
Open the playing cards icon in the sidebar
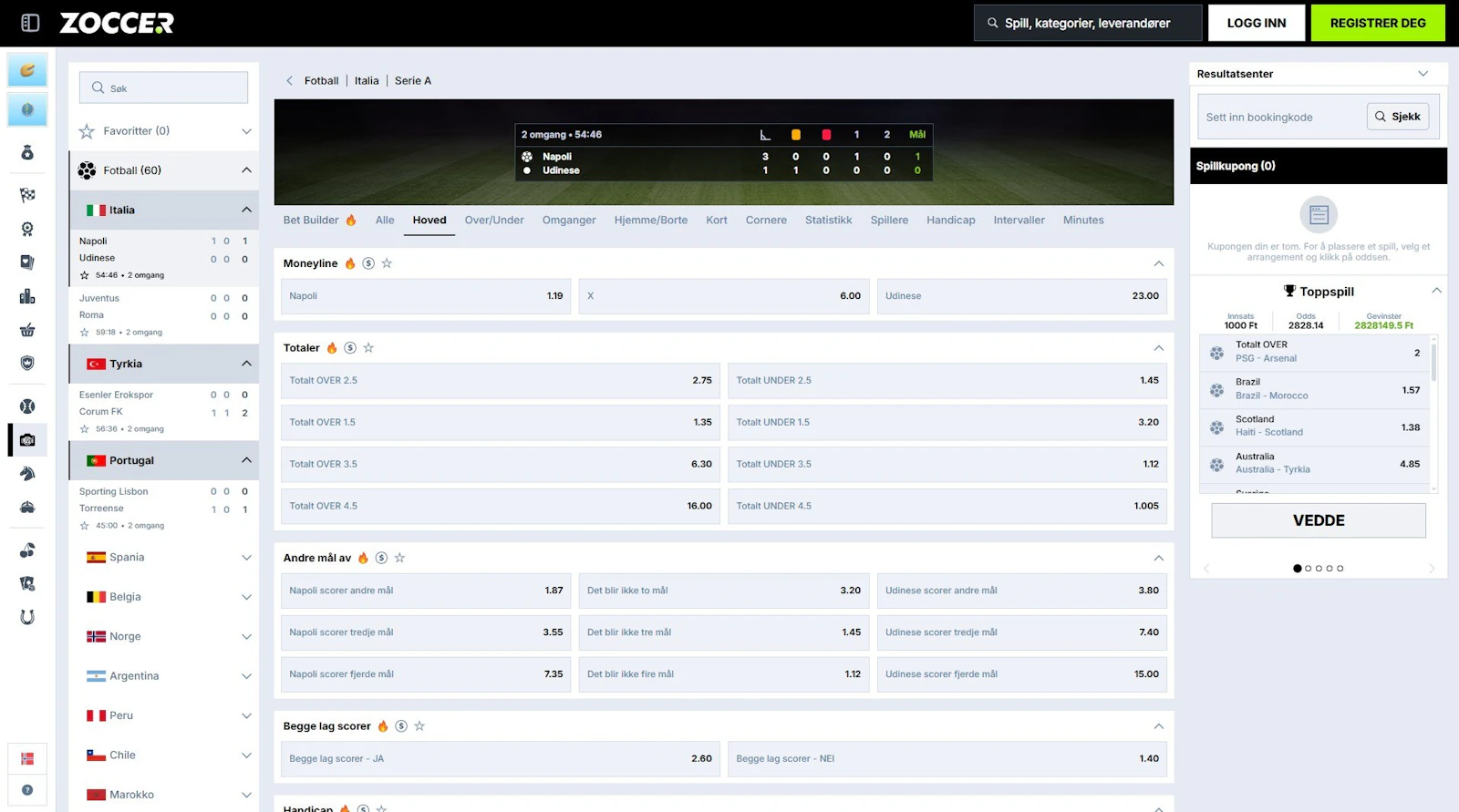(x=27, y=262)
